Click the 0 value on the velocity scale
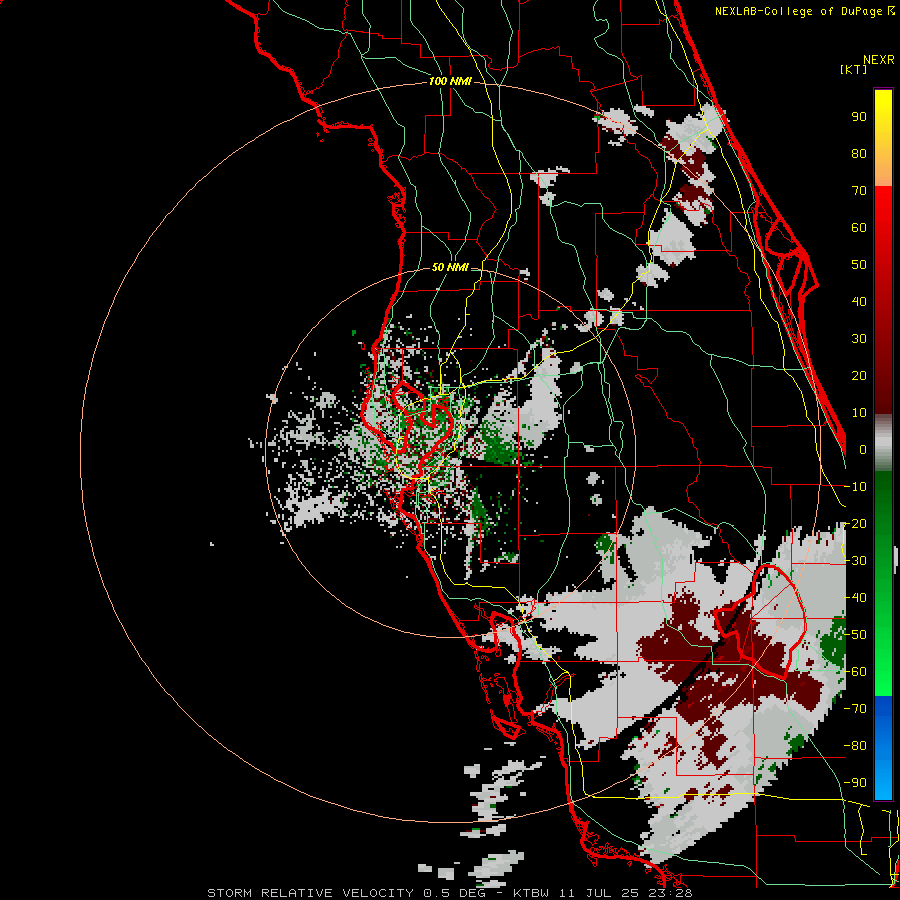This screenshot has height=900, width=900. point(863,450)
